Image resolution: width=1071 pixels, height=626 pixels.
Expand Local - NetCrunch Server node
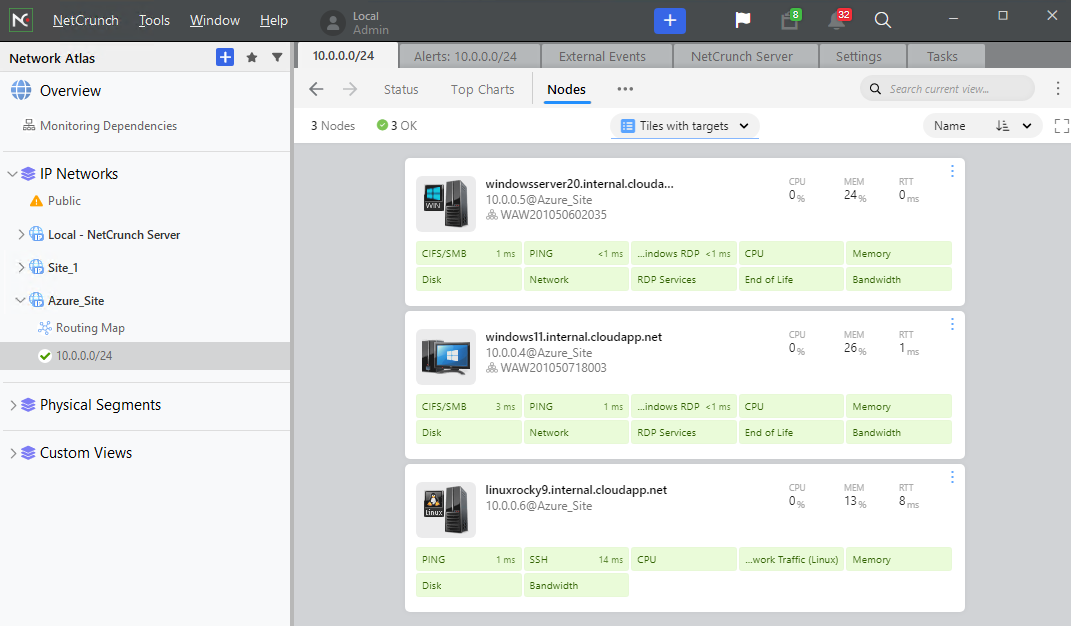20,234
